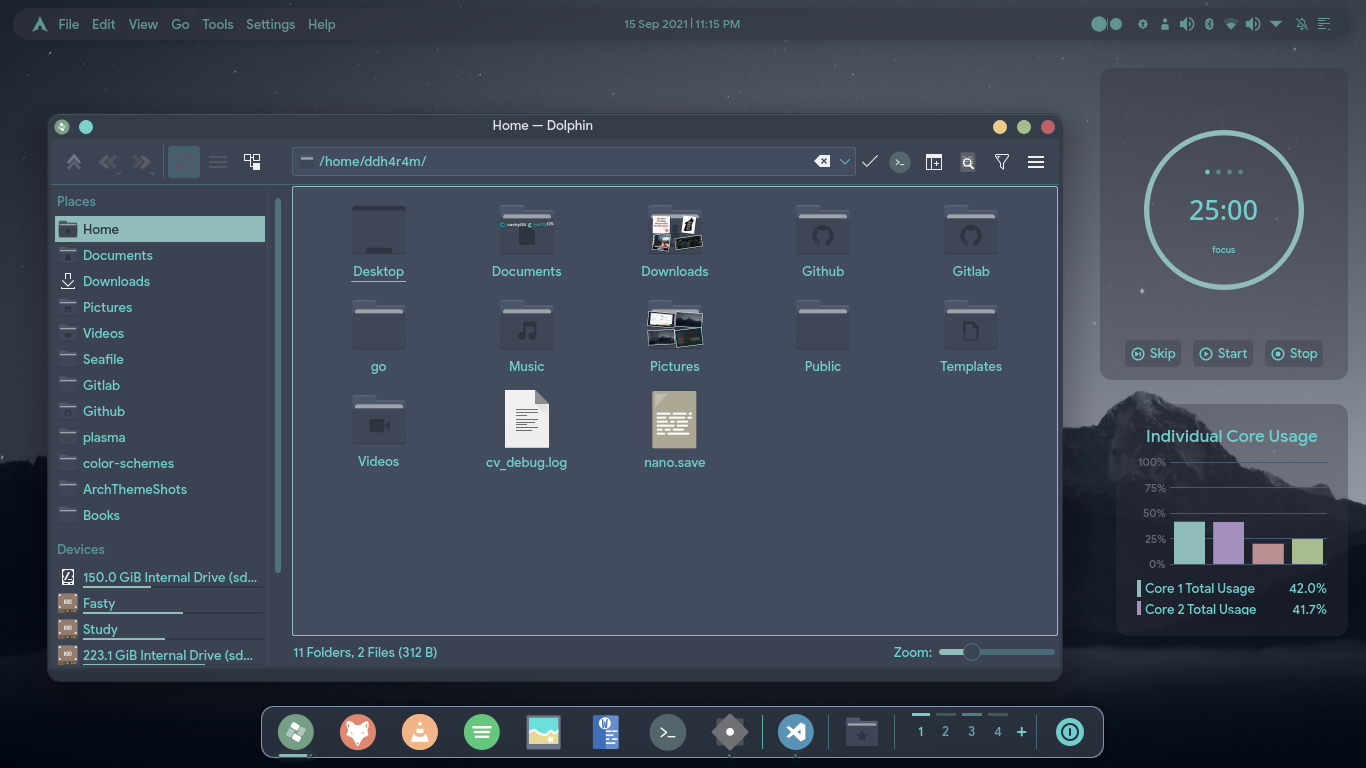
Task: Open the Study device
Action: 160,629
